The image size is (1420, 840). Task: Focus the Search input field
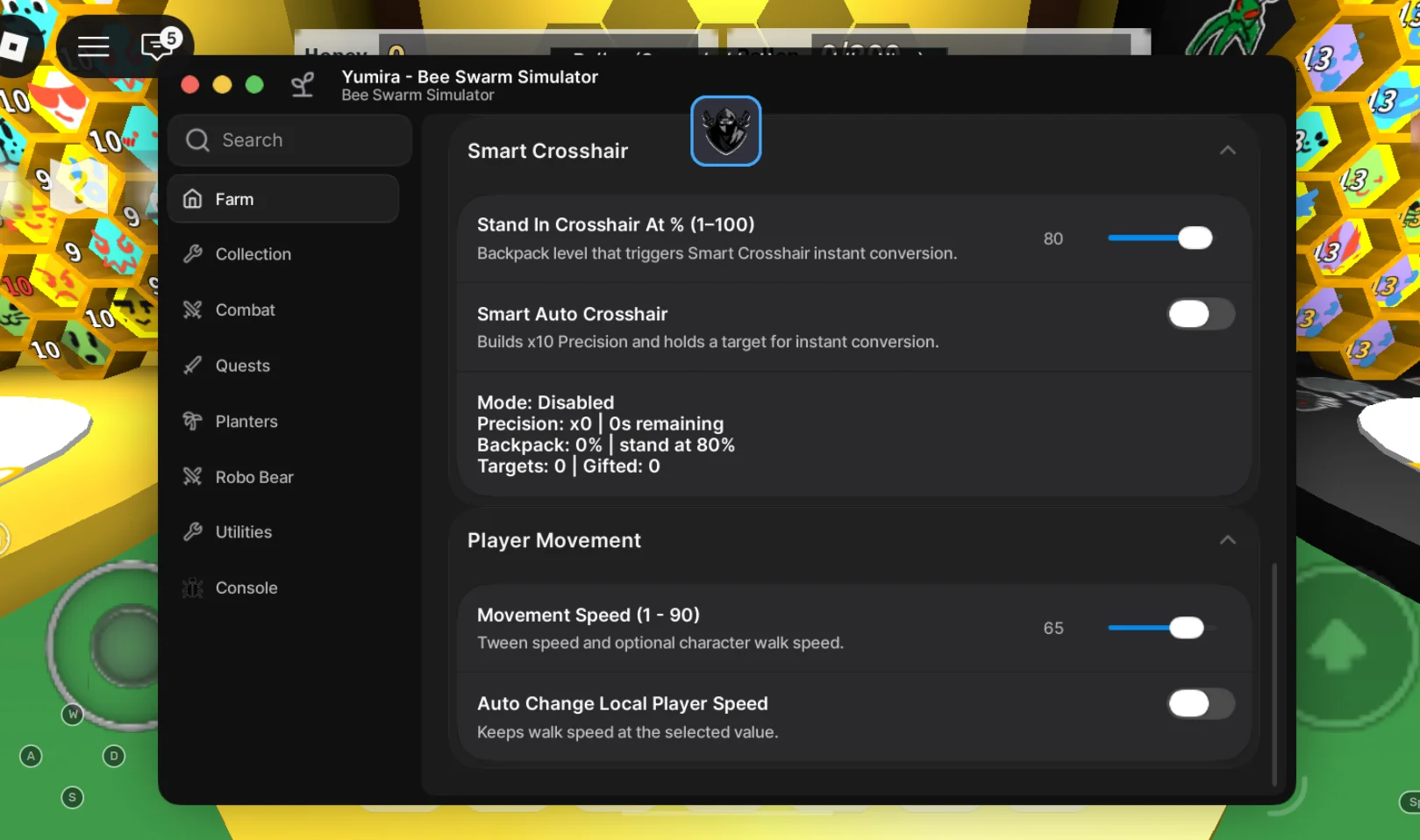(x=289, y=140)
